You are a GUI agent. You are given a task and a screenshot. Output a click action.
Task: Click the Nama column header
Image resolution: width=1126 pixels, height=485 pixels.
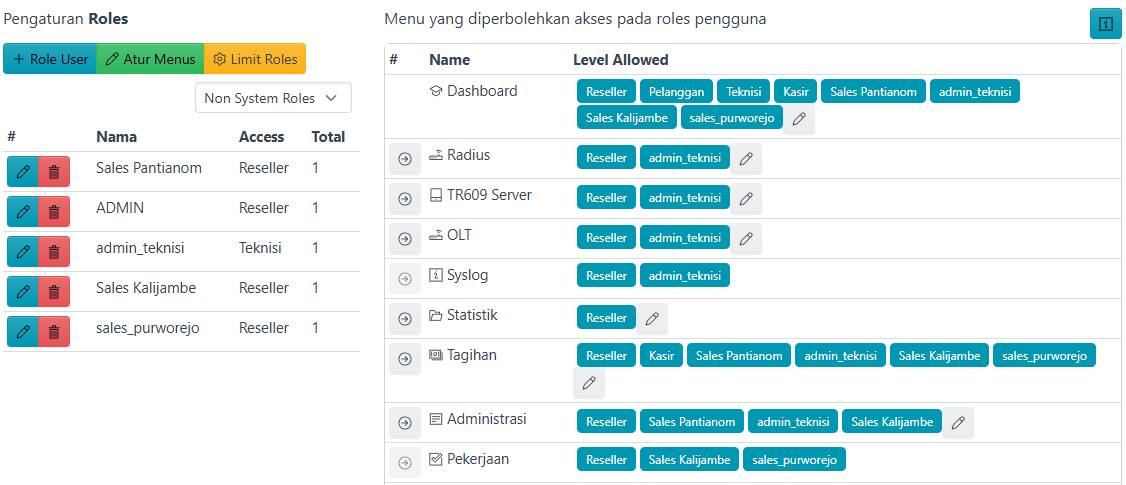point(116,137)
